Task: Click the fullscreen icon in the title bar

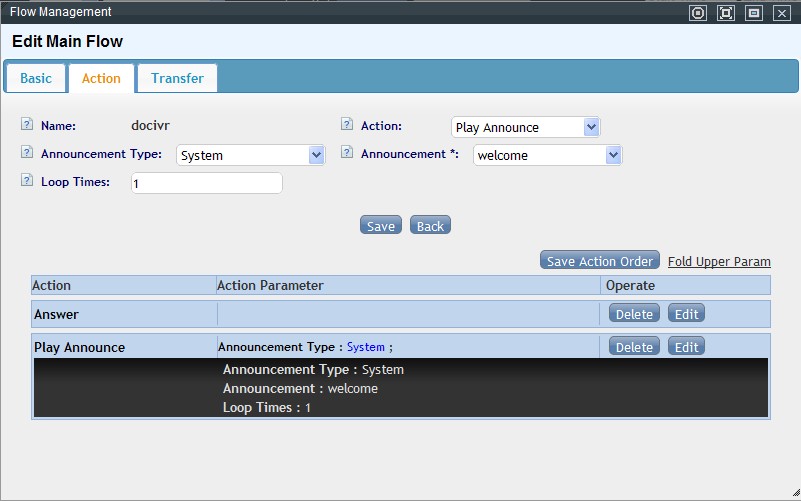Action: click(726, 13)
